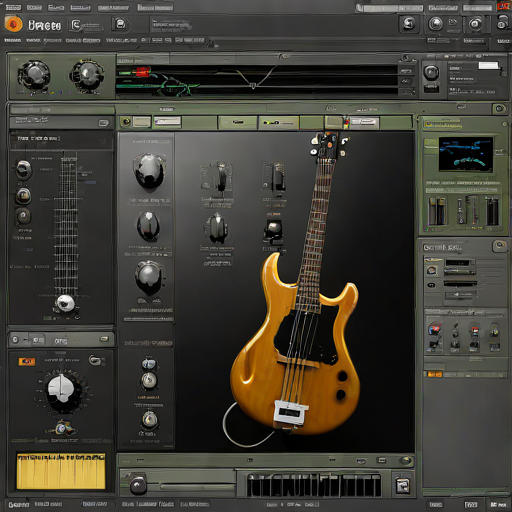Image resolution: width=512 pixels, height=512 pixels.
Task: Click the orange label at the right panel's bottom
Action: coord(435,375)
